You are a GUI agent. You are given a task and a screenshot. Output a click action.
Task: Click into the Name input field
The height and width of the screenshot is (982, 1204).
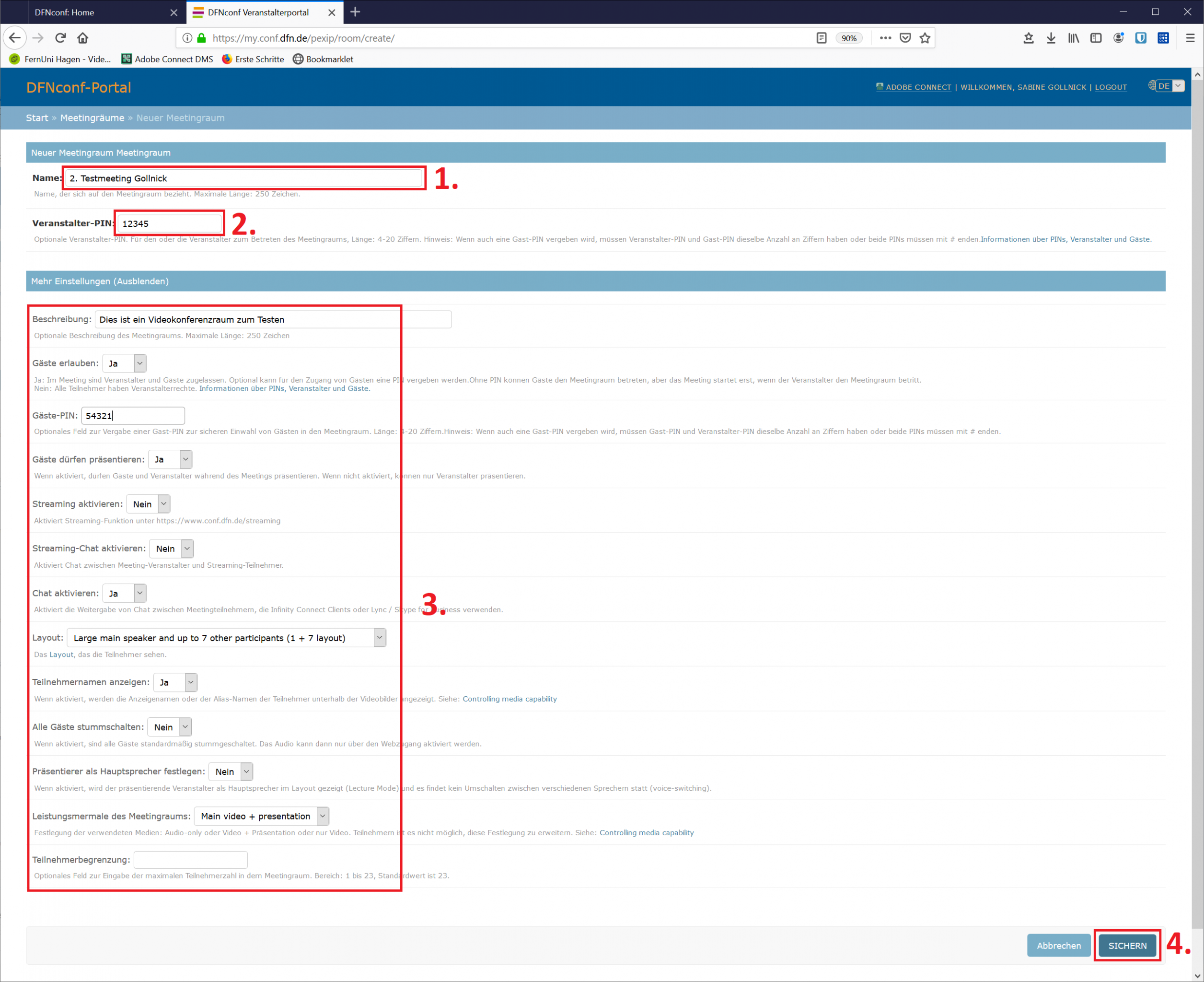[244, 178]
